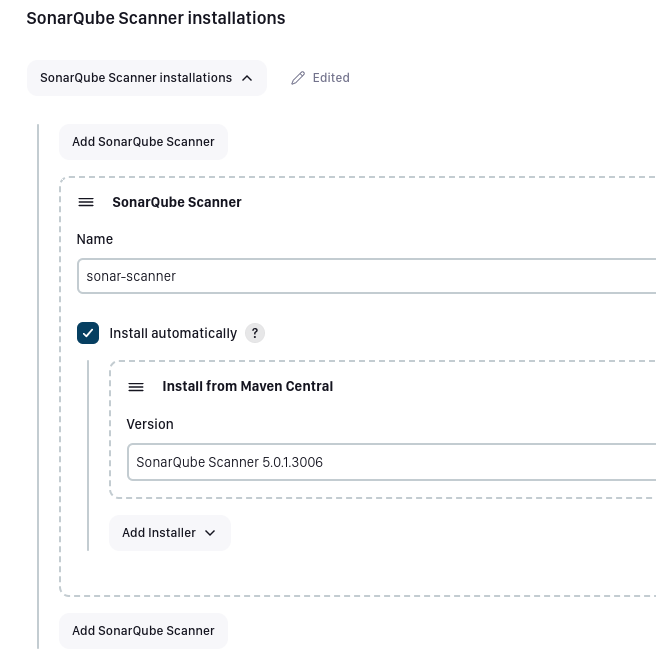Open help for Install automatically

pos(255,333)
